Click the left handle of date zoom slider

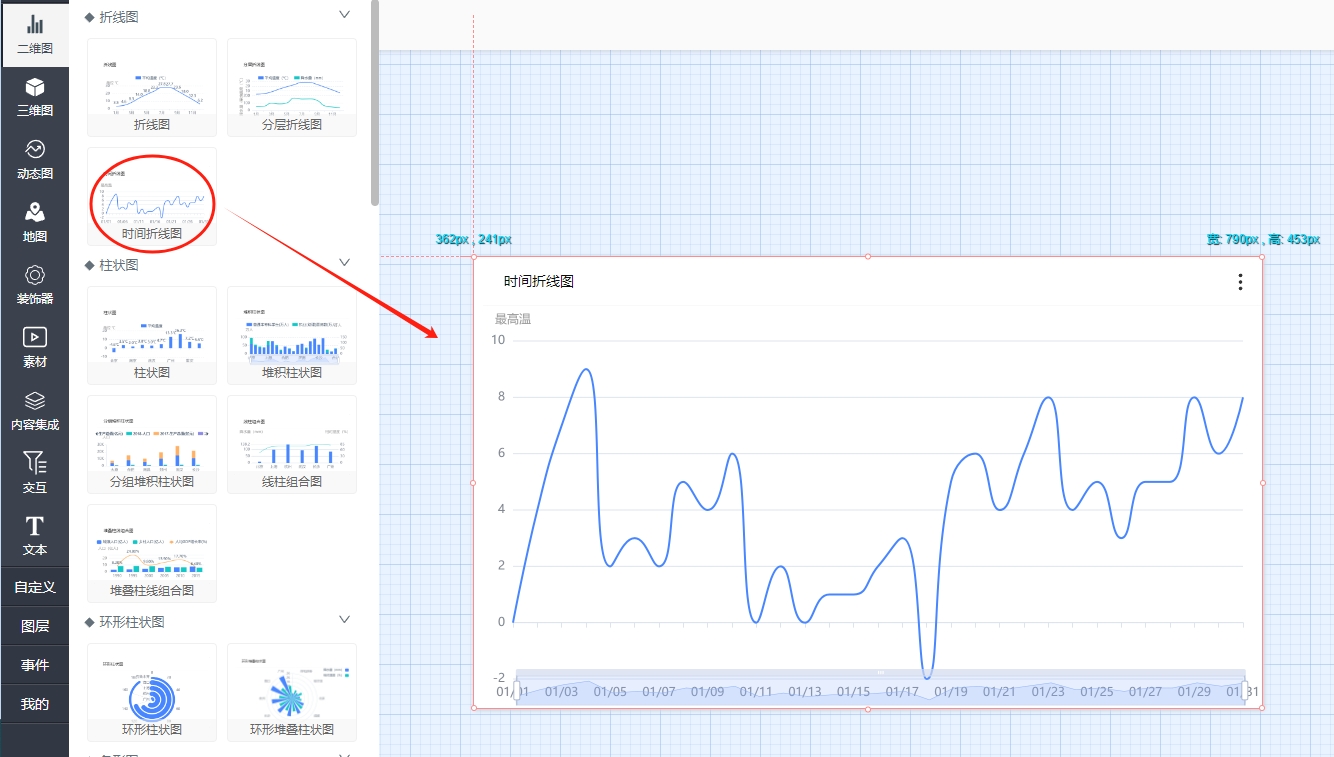click(516, 690)
